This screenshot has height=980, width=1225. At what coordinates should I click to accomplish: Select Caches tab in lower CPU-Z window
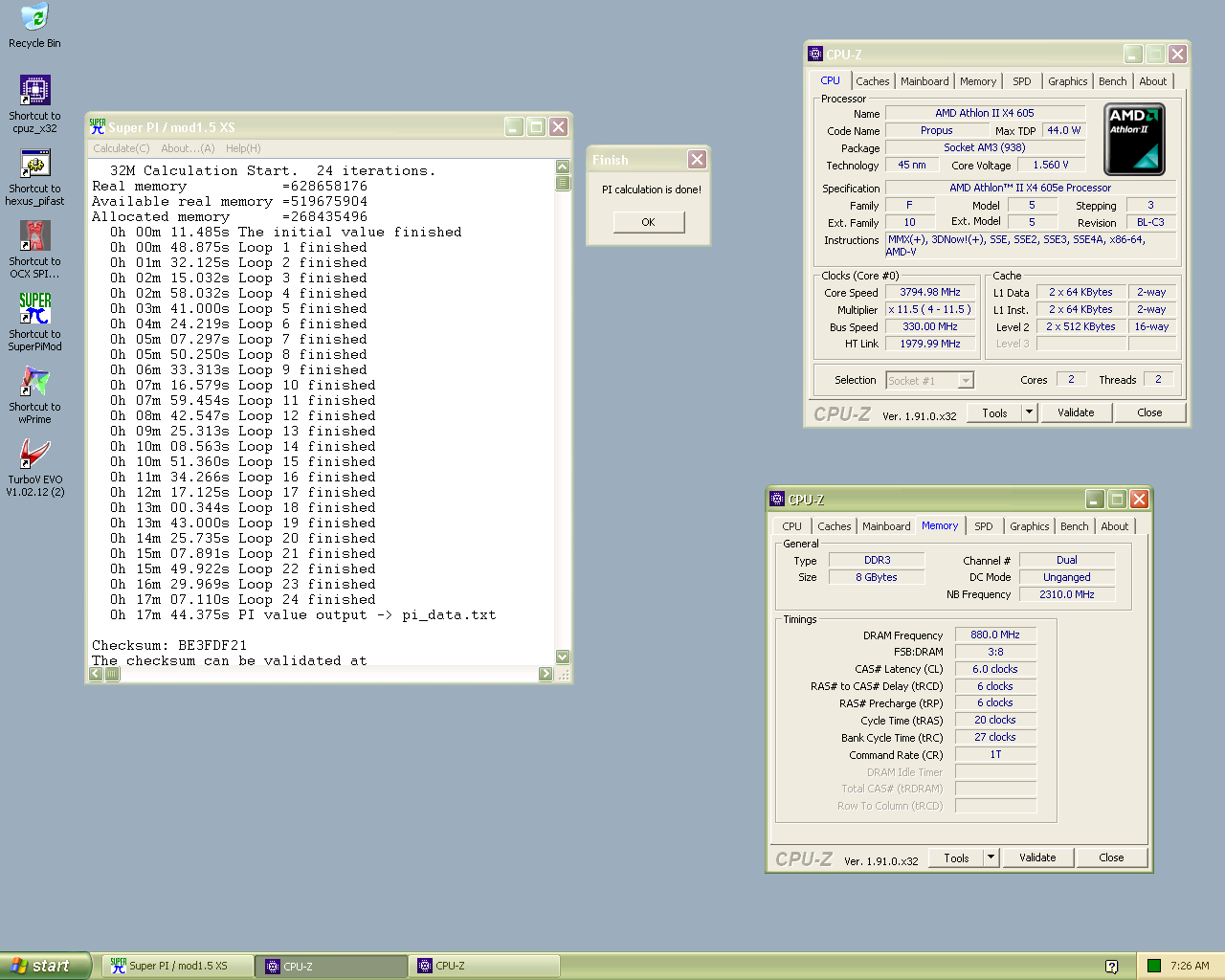point(834,526)
